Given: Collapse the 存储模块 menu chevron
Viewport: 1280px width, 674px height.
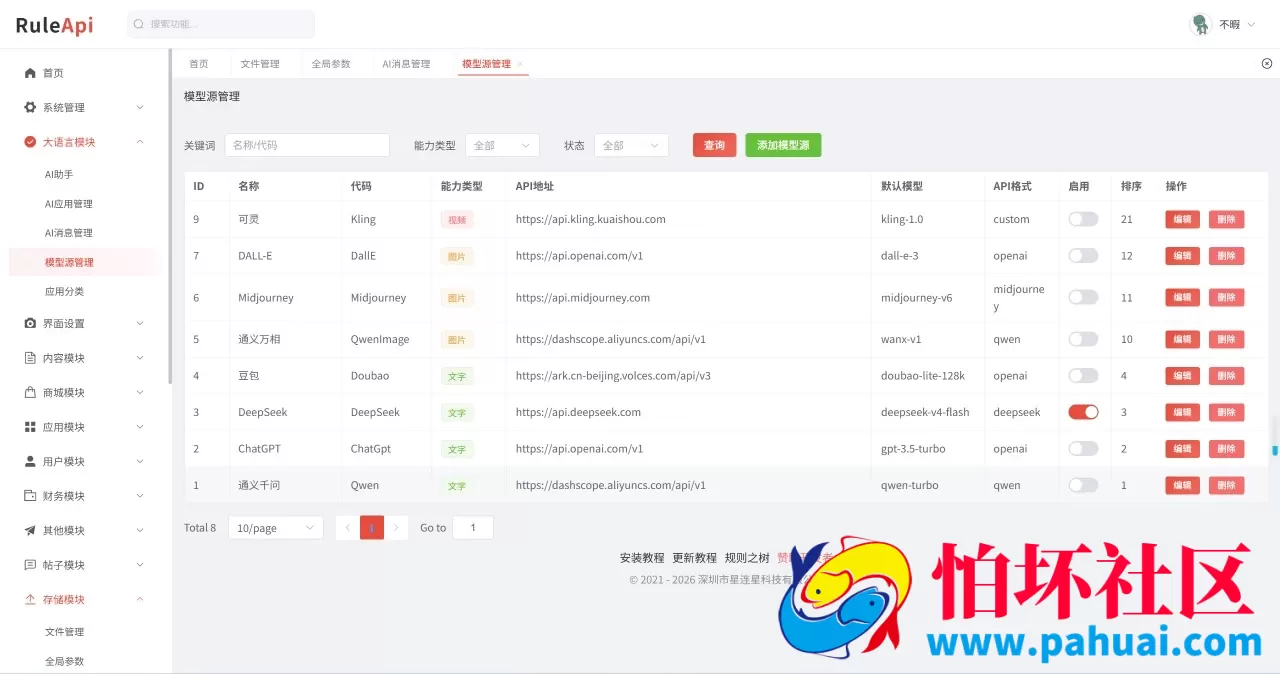Looking at the screenshot, I should [x=140, y=599].
